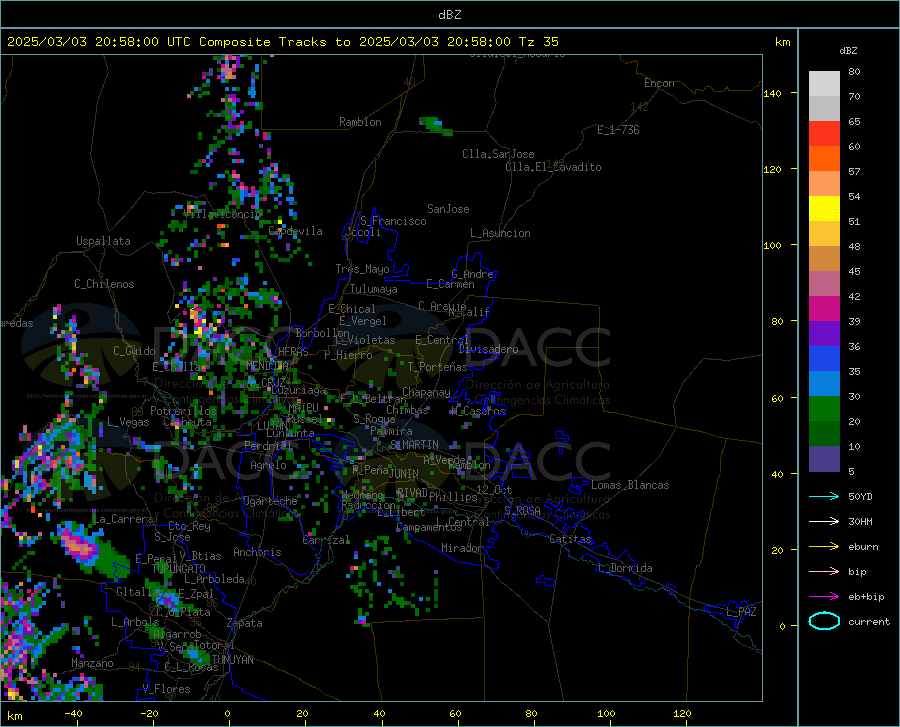Viewport: 900px width, 727px height.
Task: Click the 'V_Flores' map label
Action: click(166, 689)
